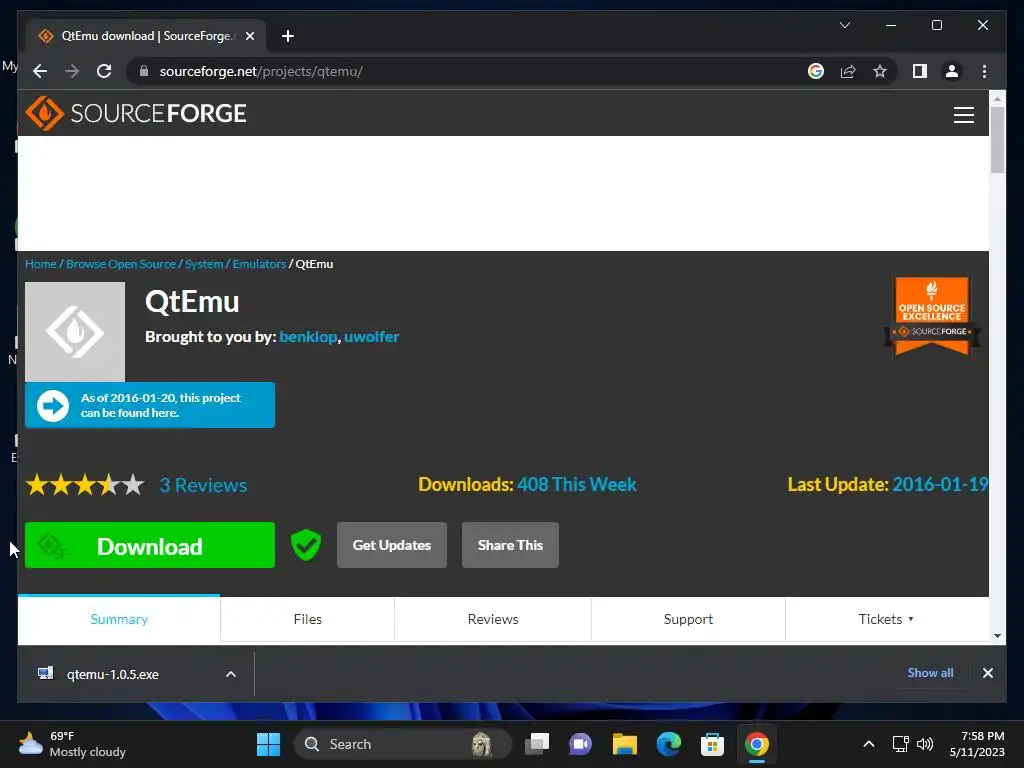The image size is (1024, 768).
Task: Click the scrollbar down arrow
Action: tap(997, 636)
